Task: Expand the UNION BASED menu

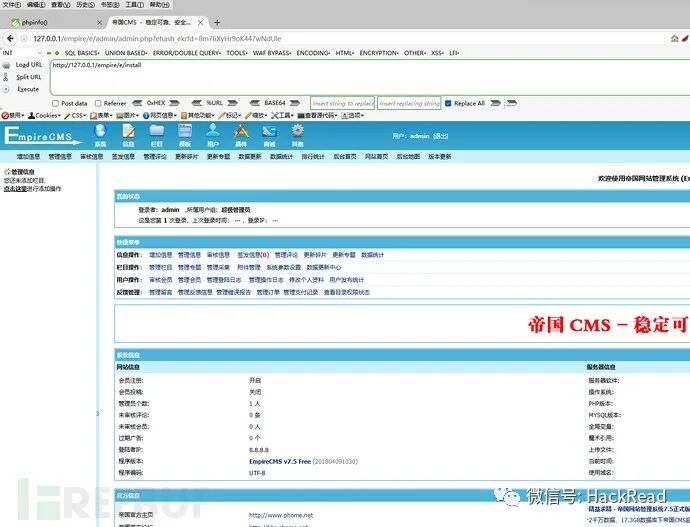Action: point(126,53)
